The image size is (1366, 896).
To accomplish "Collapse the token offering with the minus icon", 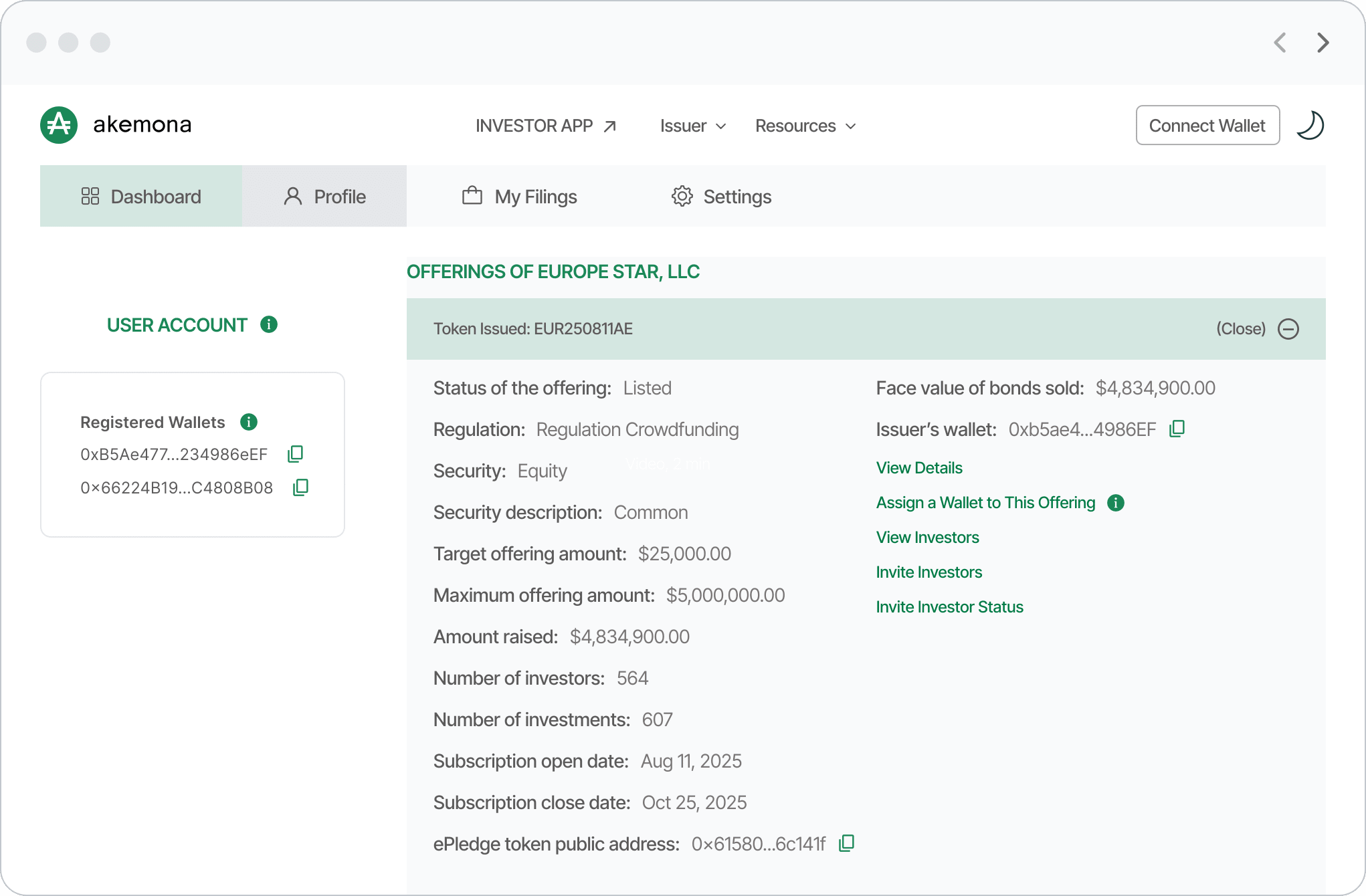I will (x=1288, y=329).
